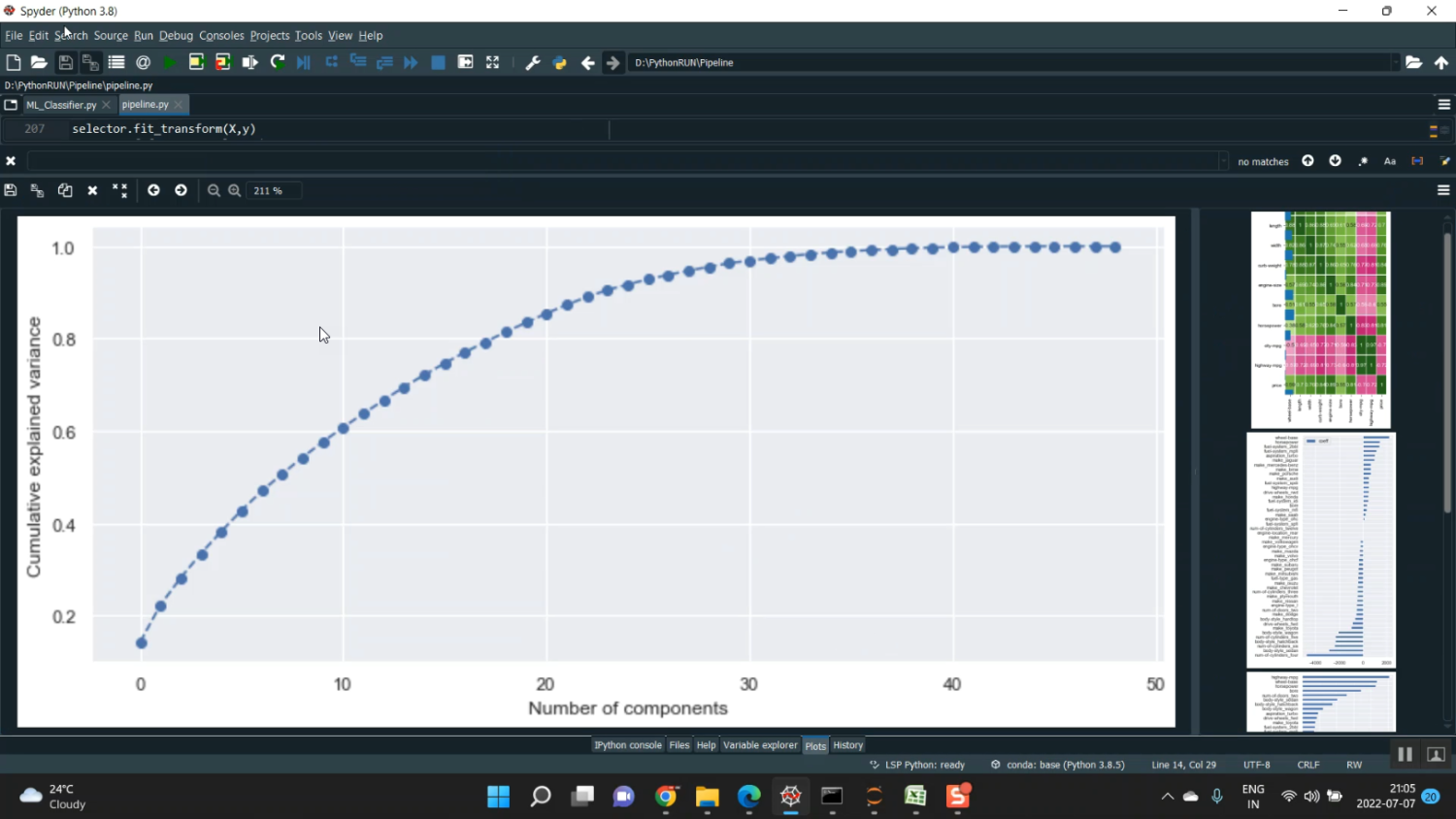The image size is (1456, 819).
Task: Toggle regular expression search
Action: pyautogui.click(x=1363, y=161)
